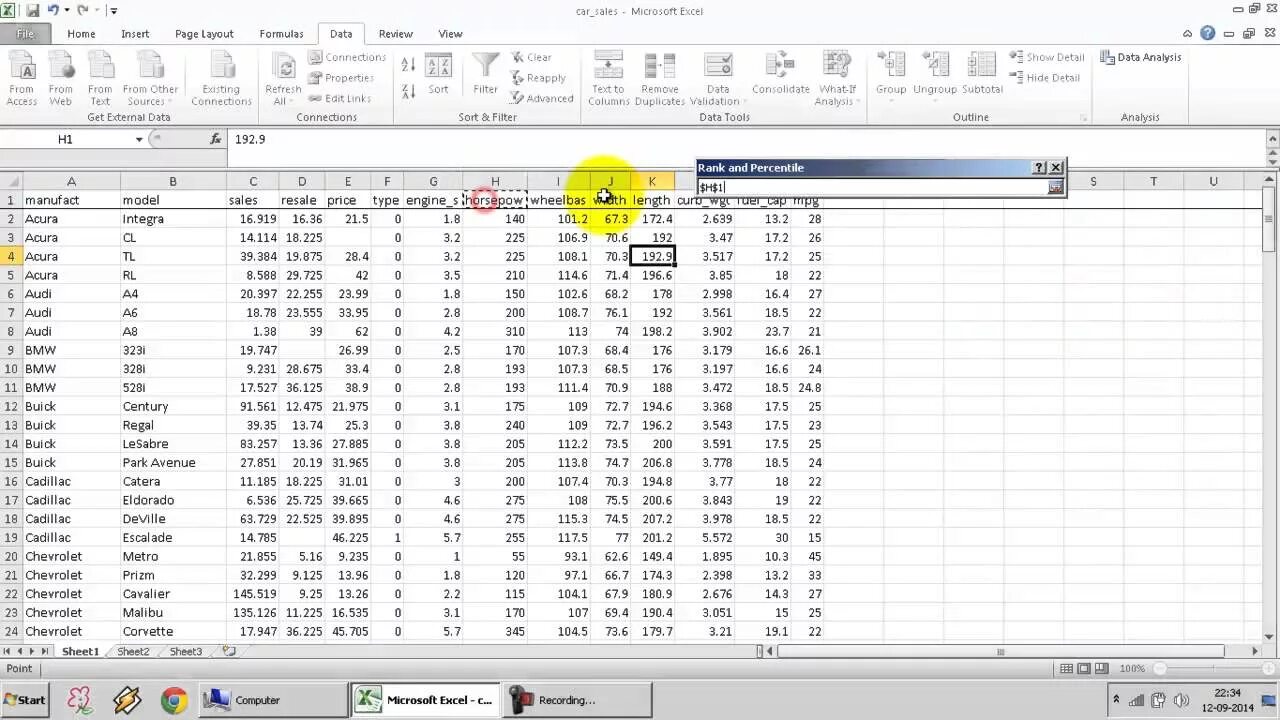Viewport: 1280px width, 720px height.
Task: Sort column A to Z ascending
Action: click(x=408, y=65)
